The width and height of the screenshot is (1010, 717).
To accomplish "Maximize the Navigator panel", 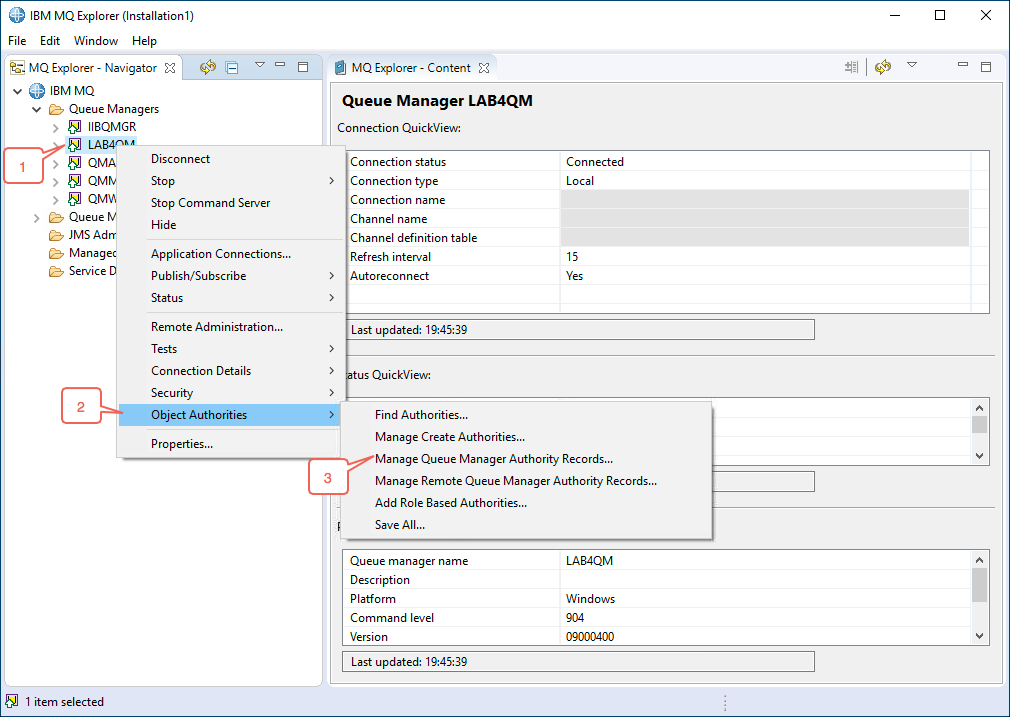I will point(303,66).
